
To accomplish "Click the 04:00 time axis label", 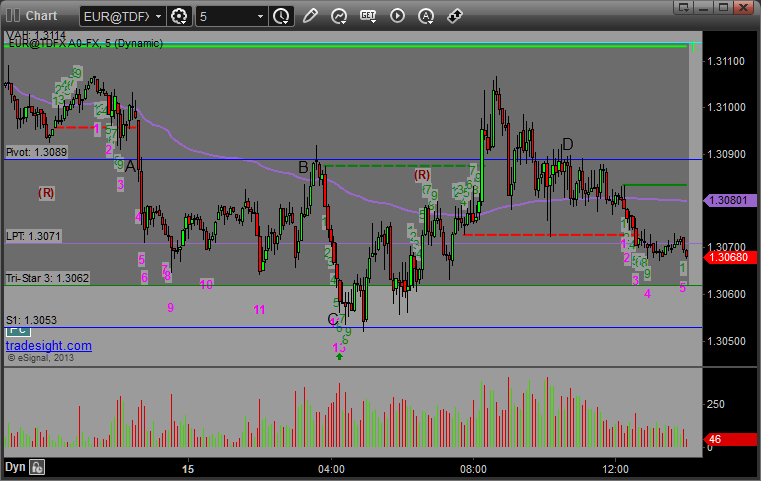I will click(331, 469).
